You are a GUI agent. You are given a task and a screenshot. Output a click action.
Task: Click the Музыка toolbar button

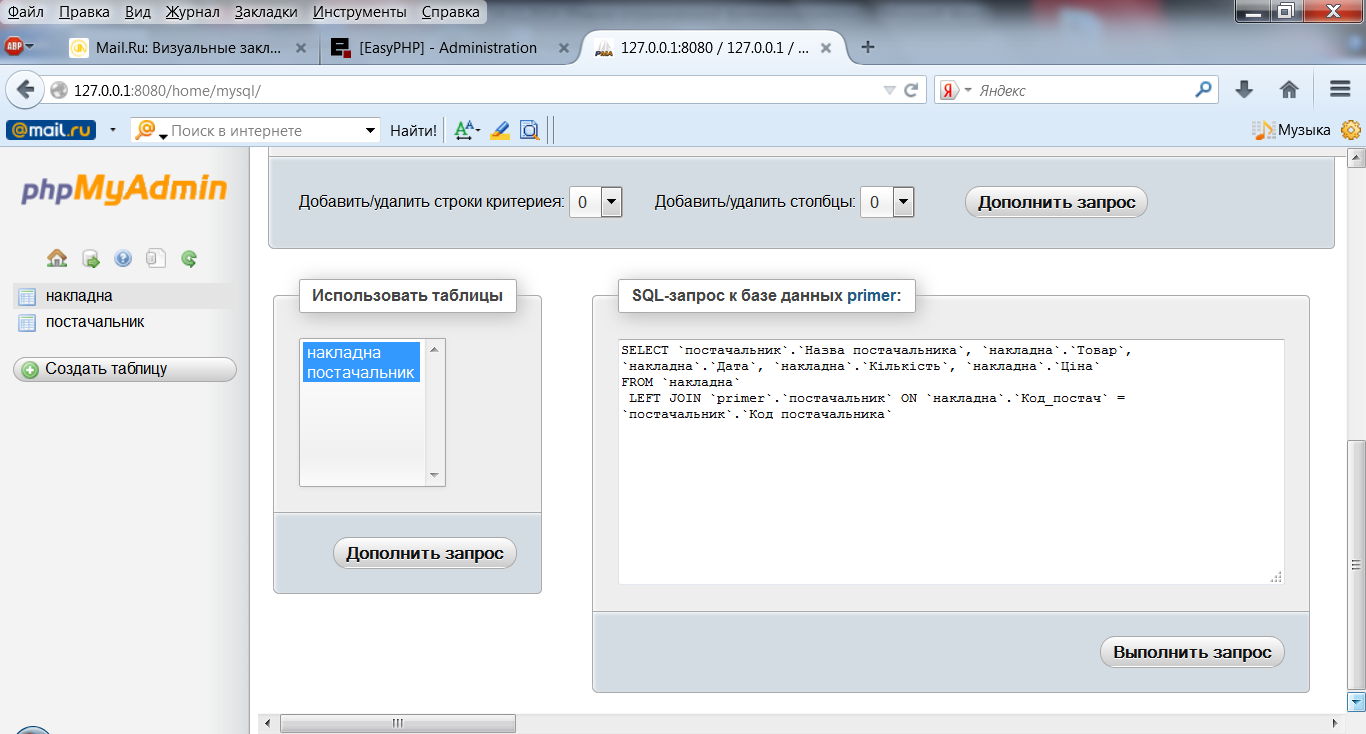click(1292, 130)
